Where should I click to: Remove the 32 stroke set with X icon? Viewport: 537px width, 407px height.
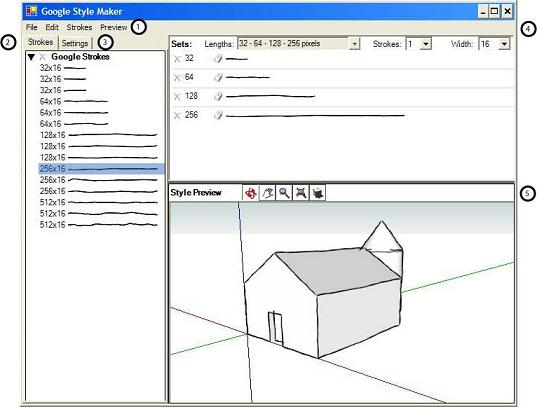click(177, 59)
